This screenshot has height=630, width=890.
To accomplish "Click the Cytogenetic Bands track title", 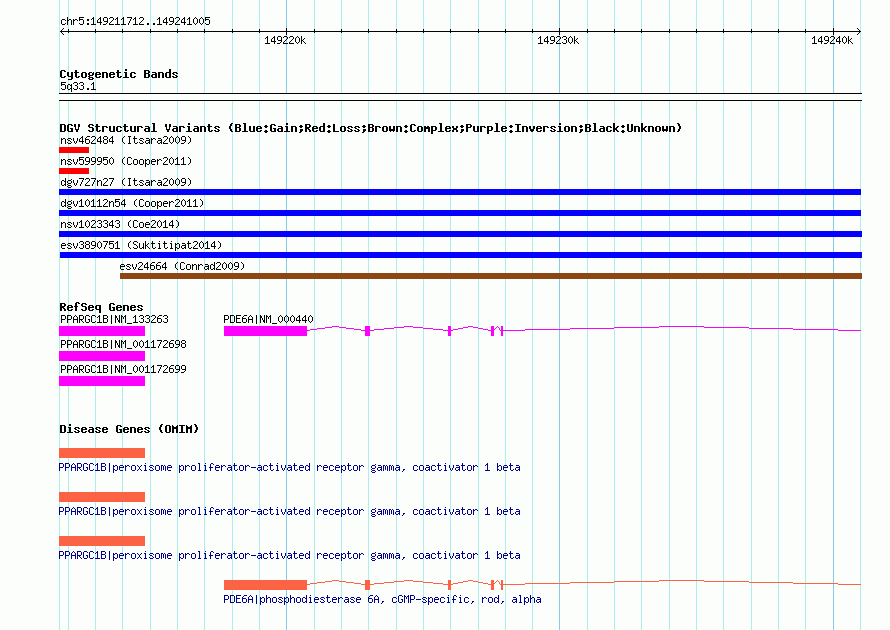I will point(119,74).
